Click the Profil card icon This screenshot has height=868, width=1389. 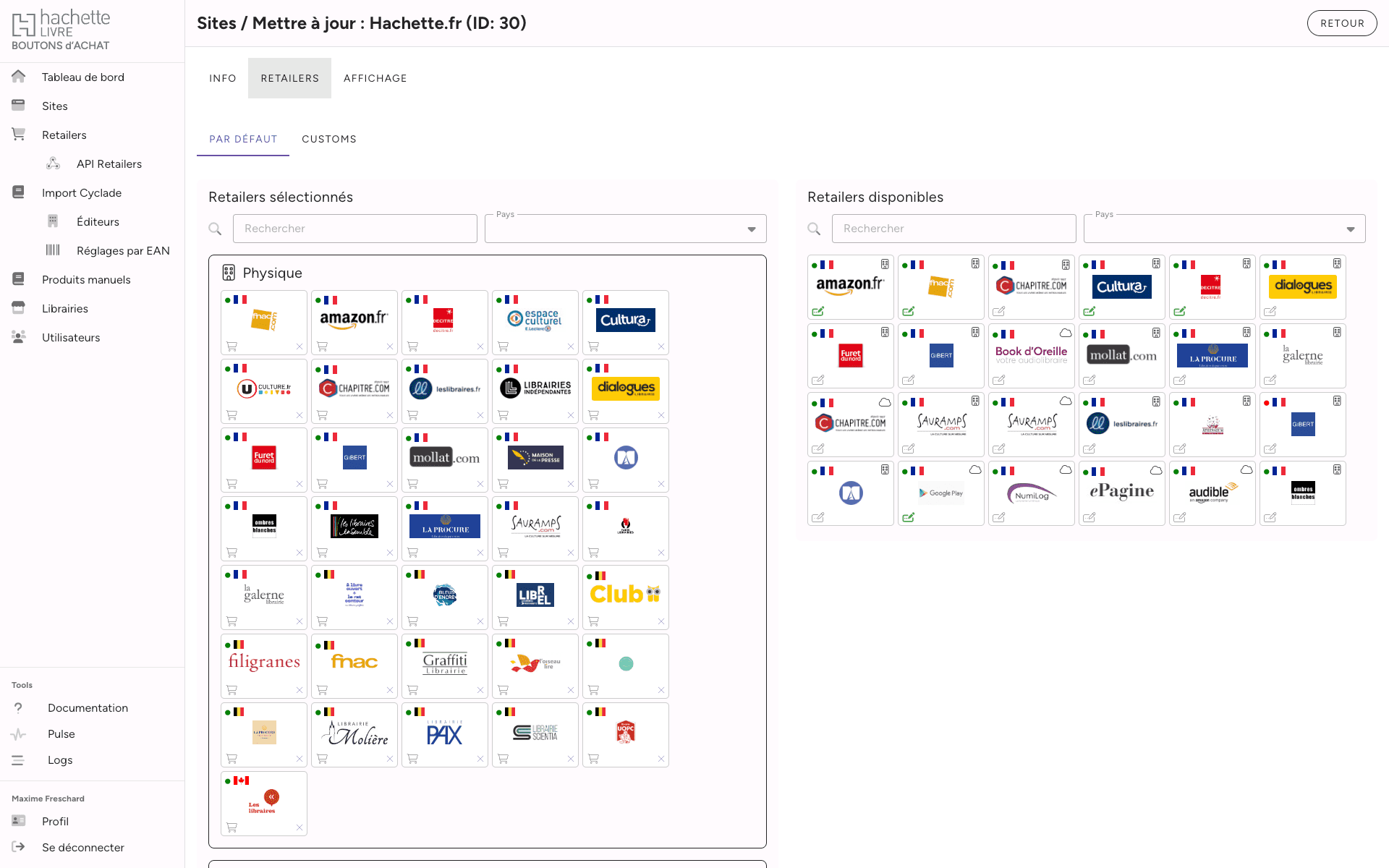[19, 821]
